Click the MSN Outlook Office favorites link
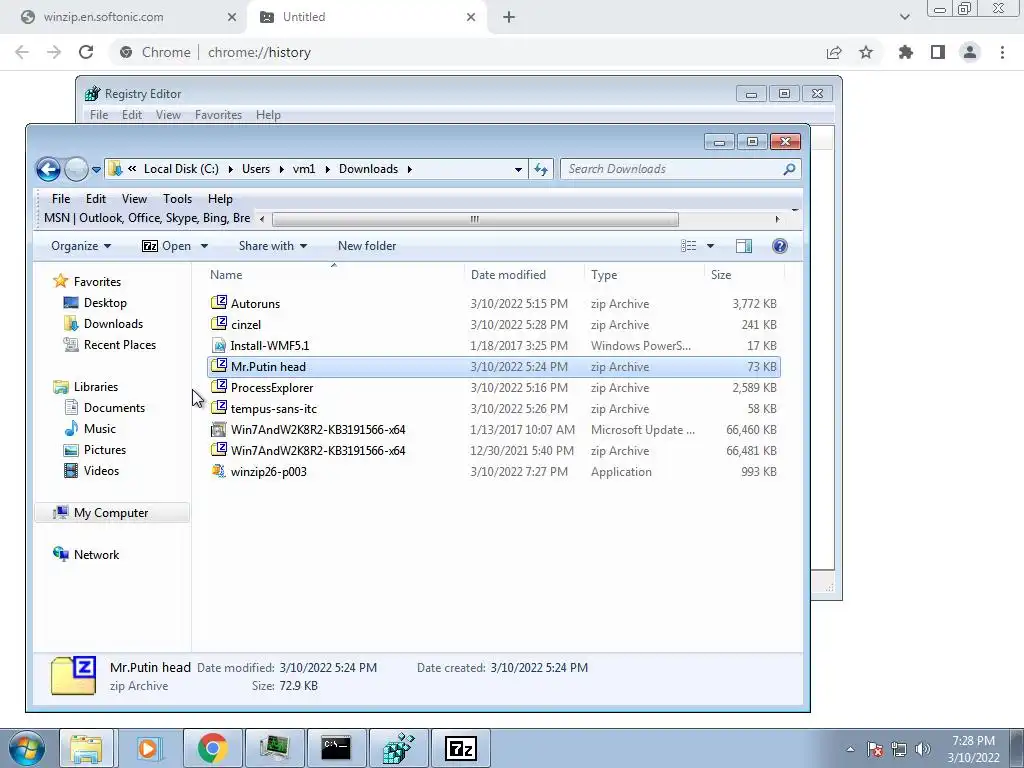The width and height of the screenshot is (1024, 768). (147, 218)
